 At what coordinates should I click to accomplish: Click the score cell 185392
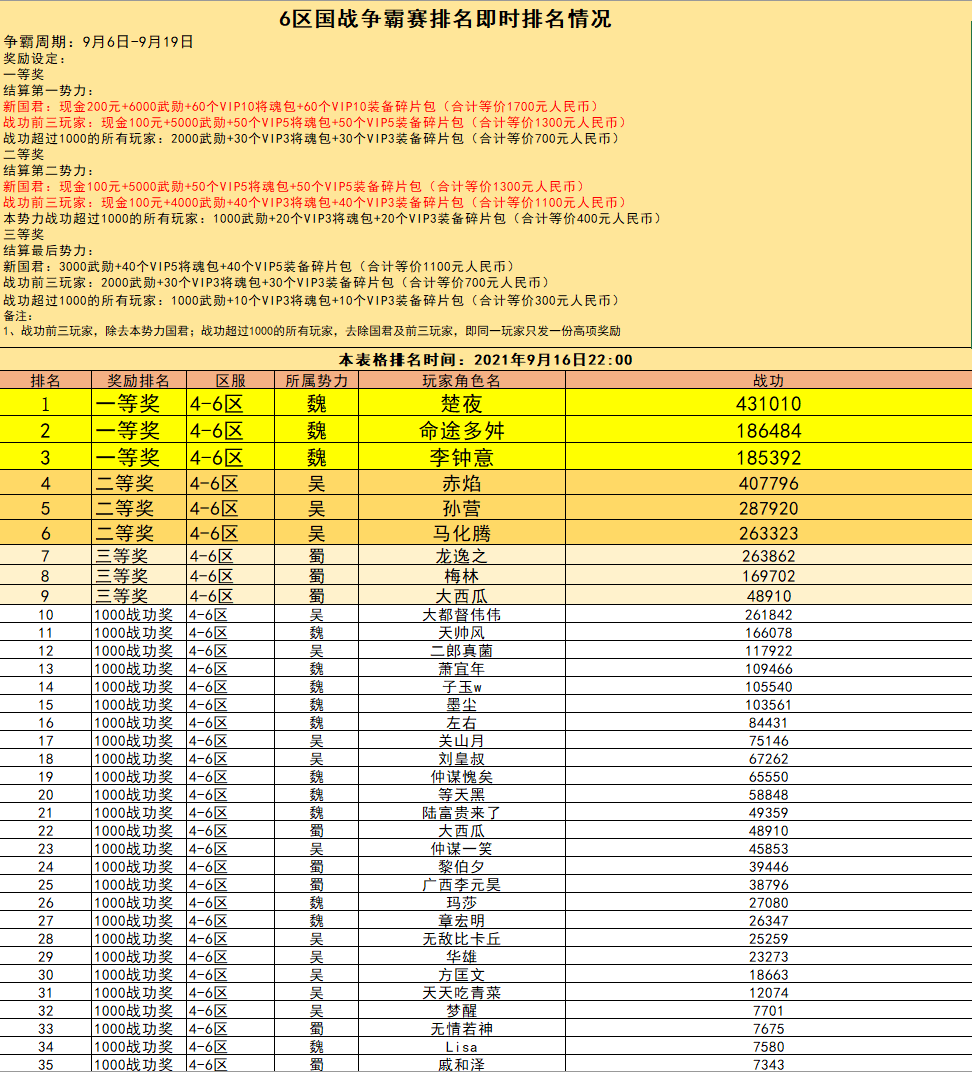pos(768,457)
